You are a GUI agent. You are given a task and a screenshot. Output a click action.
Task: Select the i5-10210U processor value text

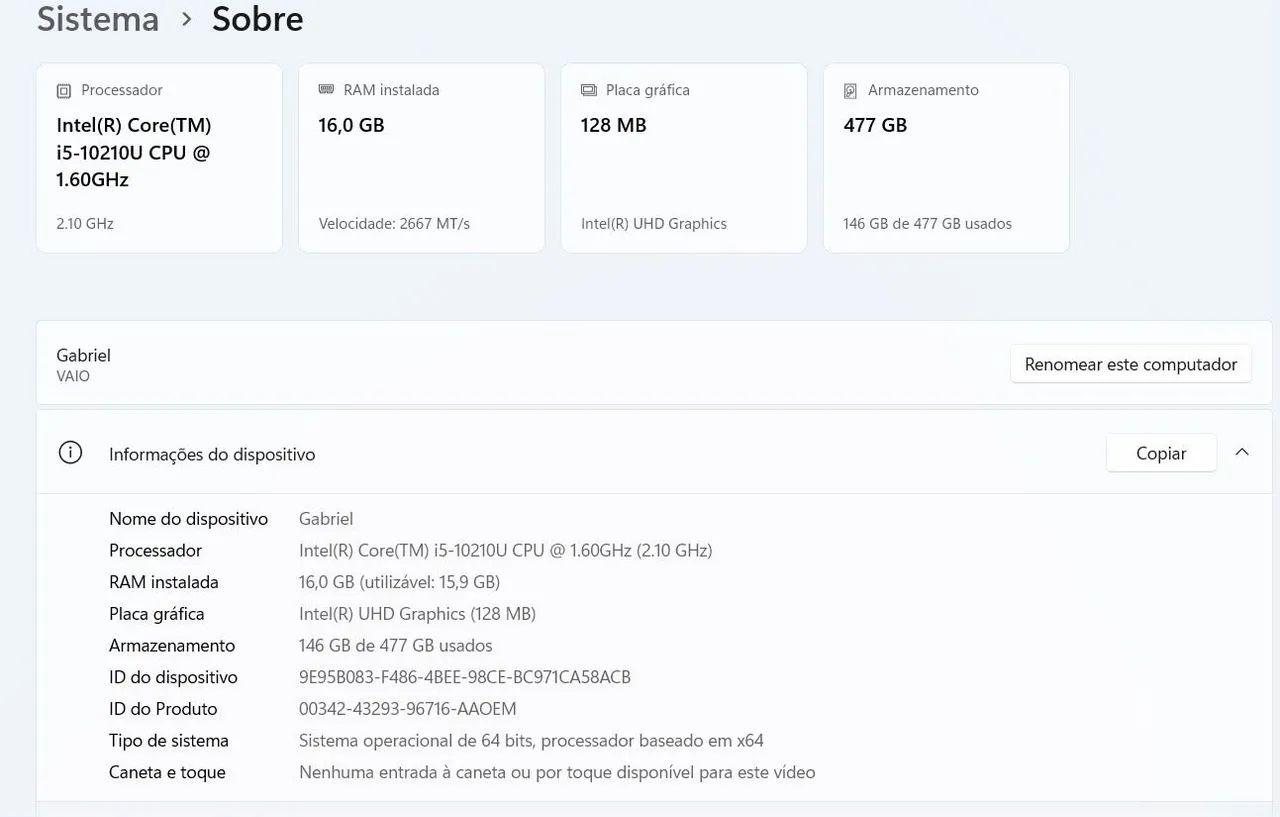click(505, 551)
